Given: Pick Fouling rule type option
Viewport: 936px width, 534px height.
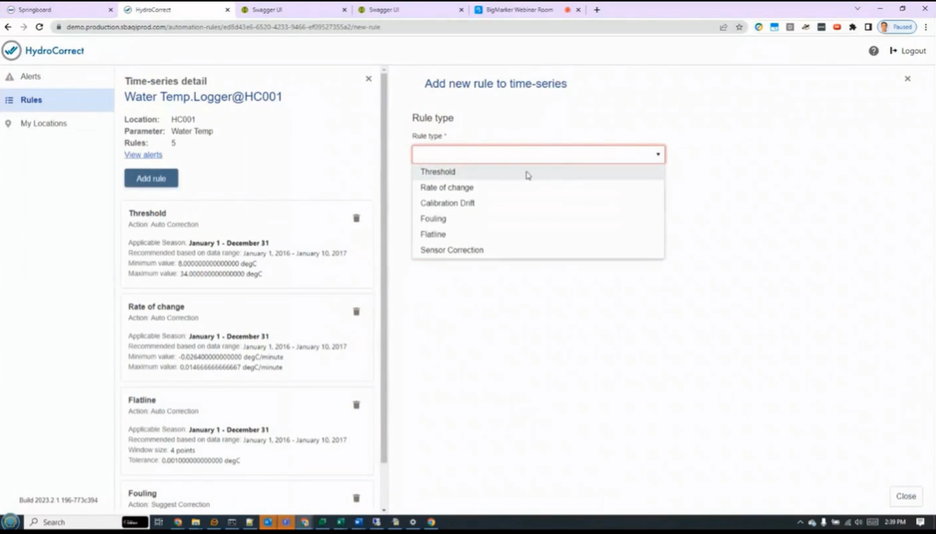Looking at the screenshot, I should (x=538, y=219).
